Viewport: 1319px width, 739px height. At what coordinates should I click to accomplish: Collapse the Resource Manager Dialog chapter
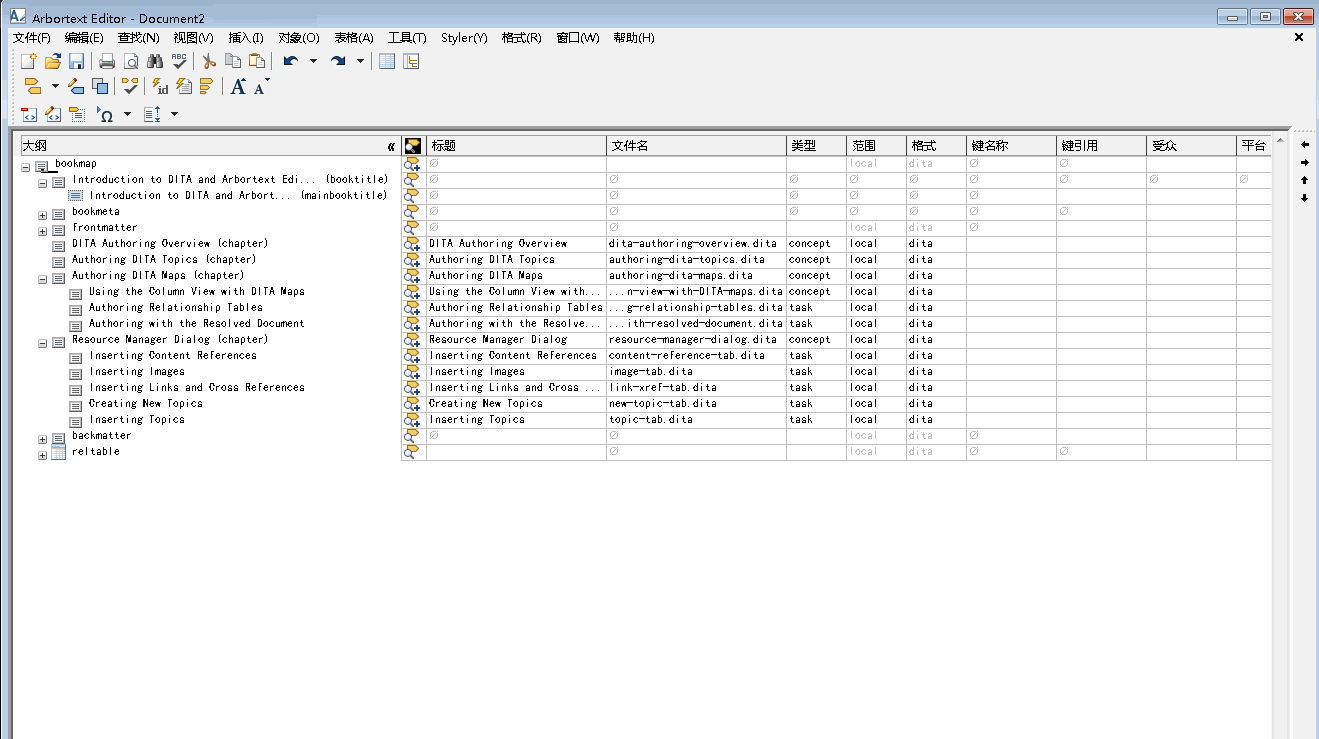click(x=43, y=343)
